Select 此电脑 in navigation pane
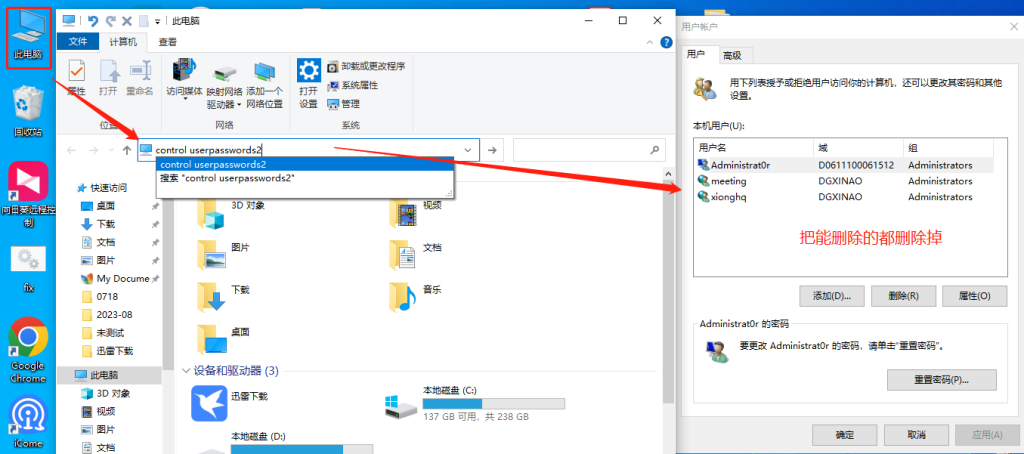Screen dimensions: 1024x454 click(109, 375)
